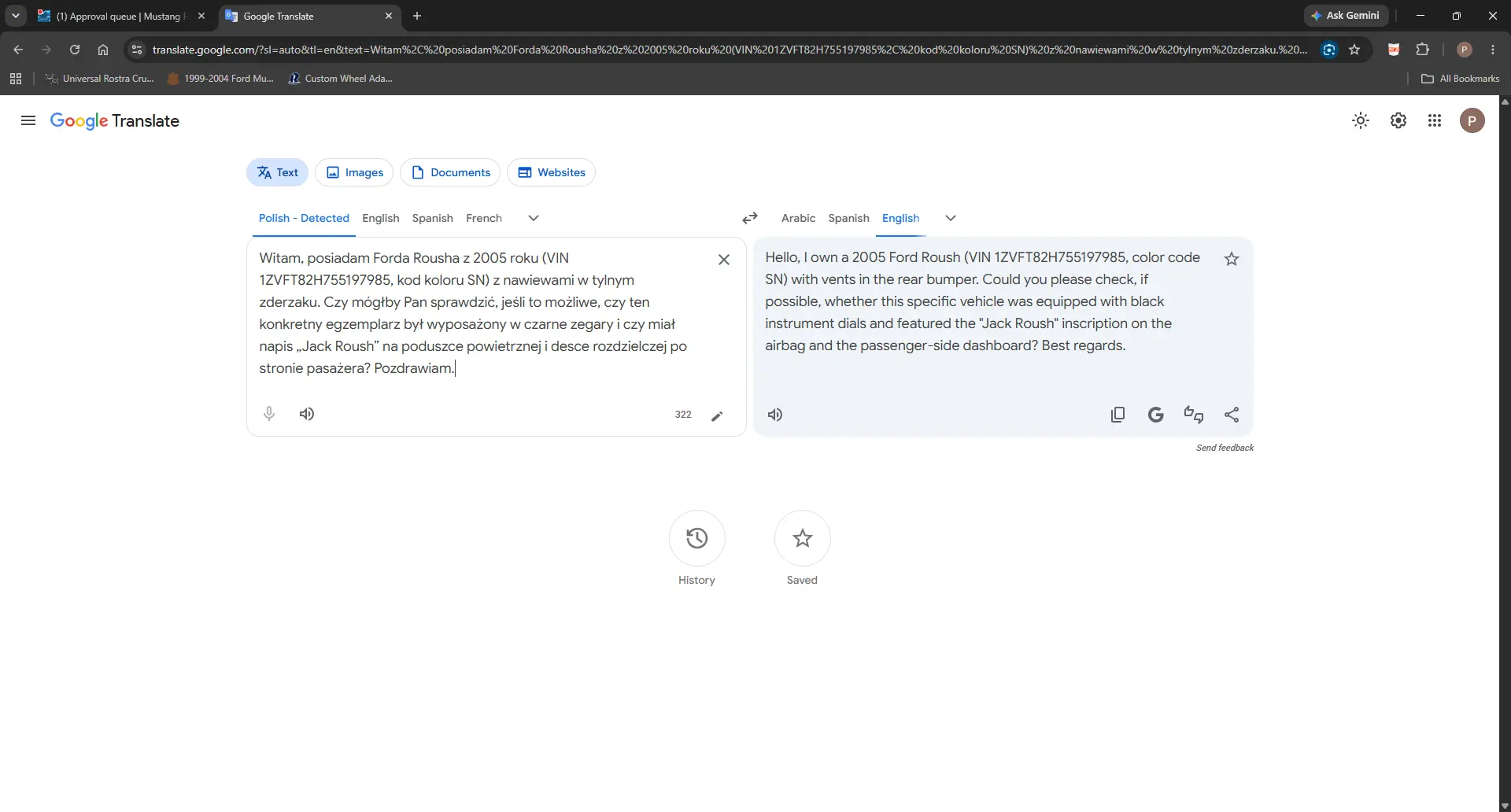This screenshot has width=1511, height=812.
Task: Open the Chrome three-dot menu
Action: click(x=1493, y=50)
